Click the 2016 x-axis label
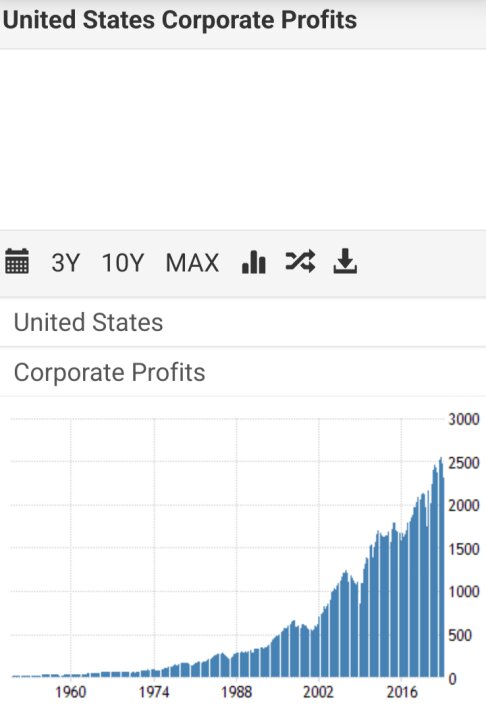Screen dimensions: 486x720 (x=401, y=692)
